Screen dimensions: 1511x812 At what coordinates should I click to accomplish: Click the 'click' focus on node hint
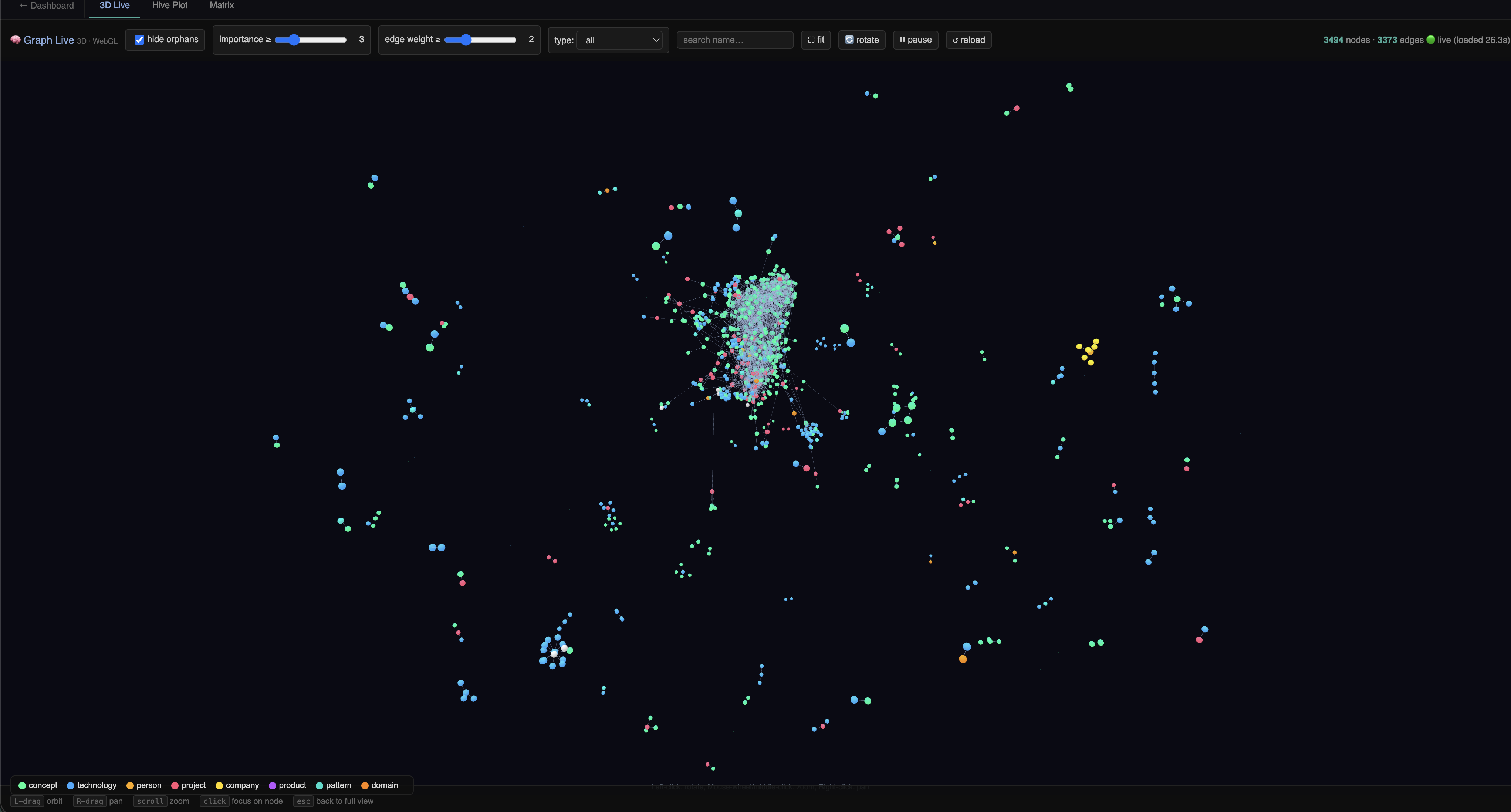215,801
